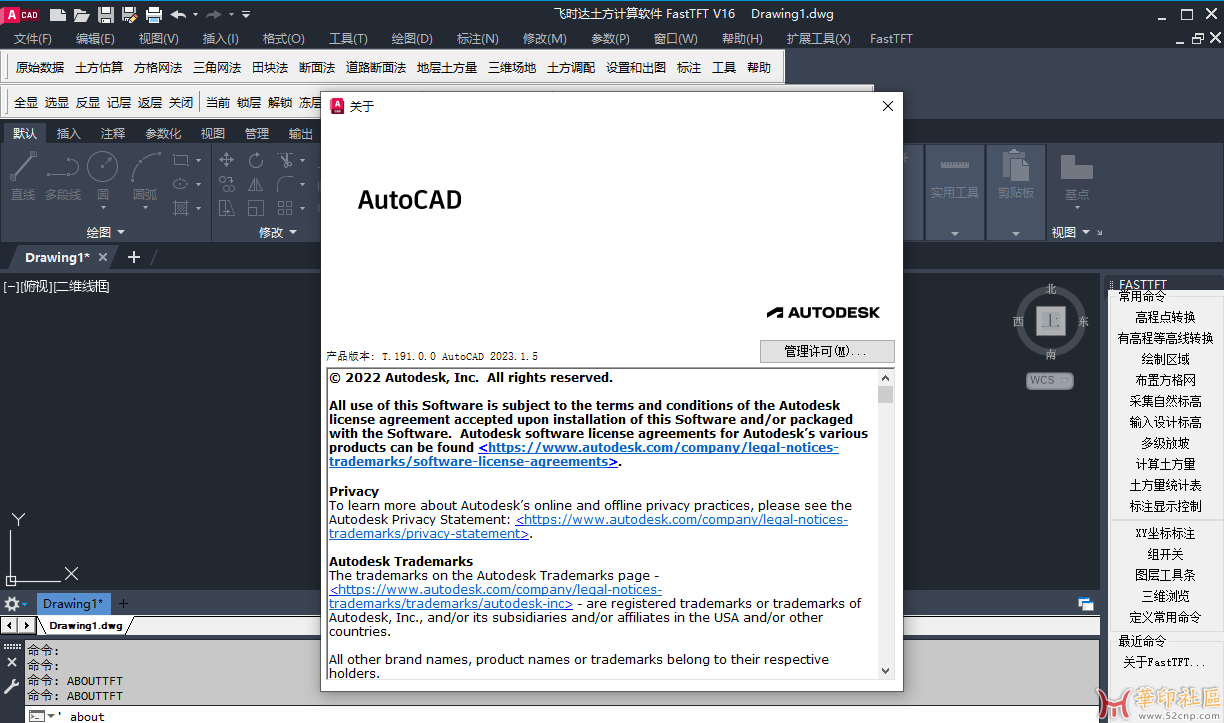Select the Ellipse draw tool
The image size is (1224, 723).
pos(181,184)
